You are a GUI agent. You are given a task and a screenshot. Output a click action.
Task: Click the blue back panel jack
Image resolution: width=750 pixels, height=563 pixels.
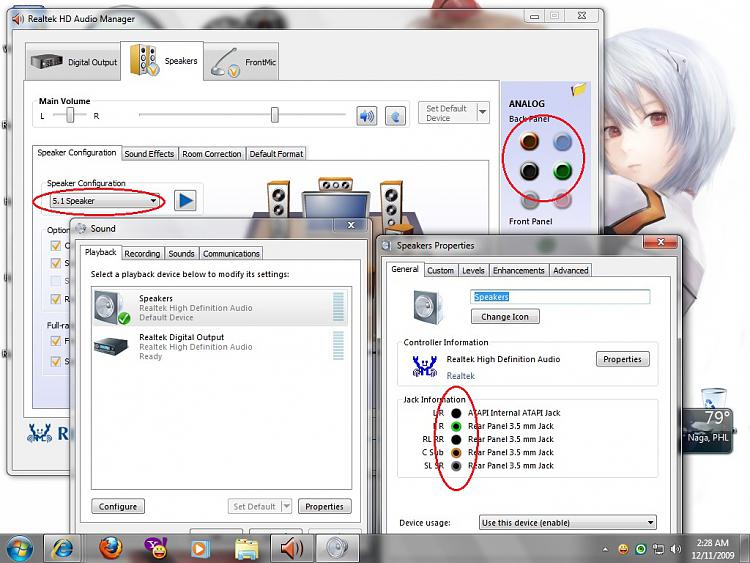[562, 141]
